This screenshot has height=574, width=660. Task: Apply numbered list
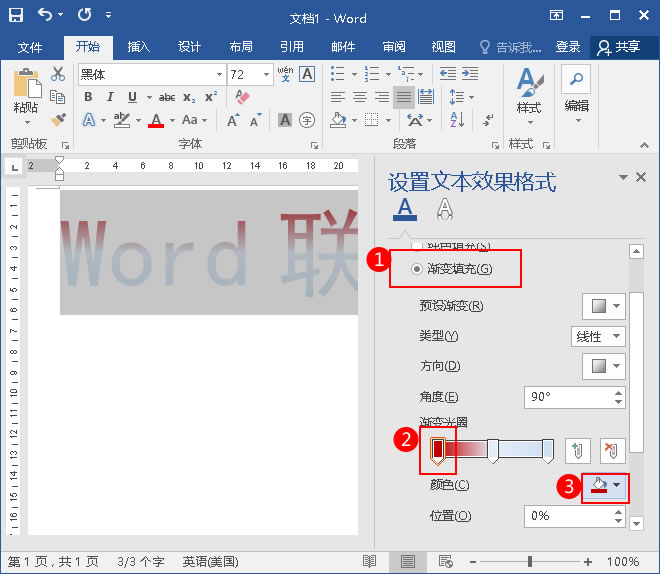pos(372,74)
